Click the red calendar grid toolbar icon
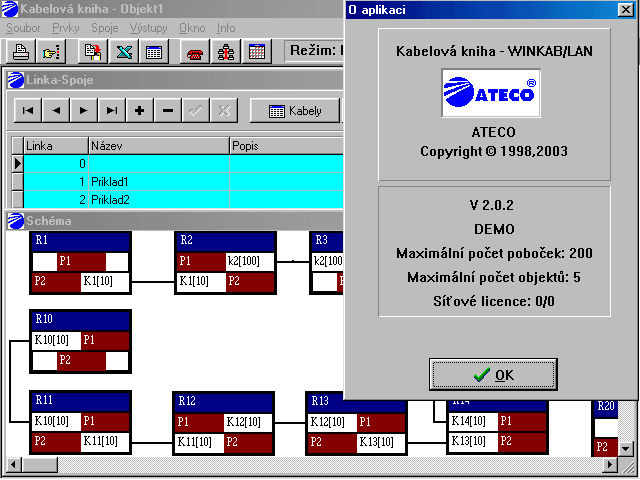Screen dimensions: 640x480 [x=257, y=52]
